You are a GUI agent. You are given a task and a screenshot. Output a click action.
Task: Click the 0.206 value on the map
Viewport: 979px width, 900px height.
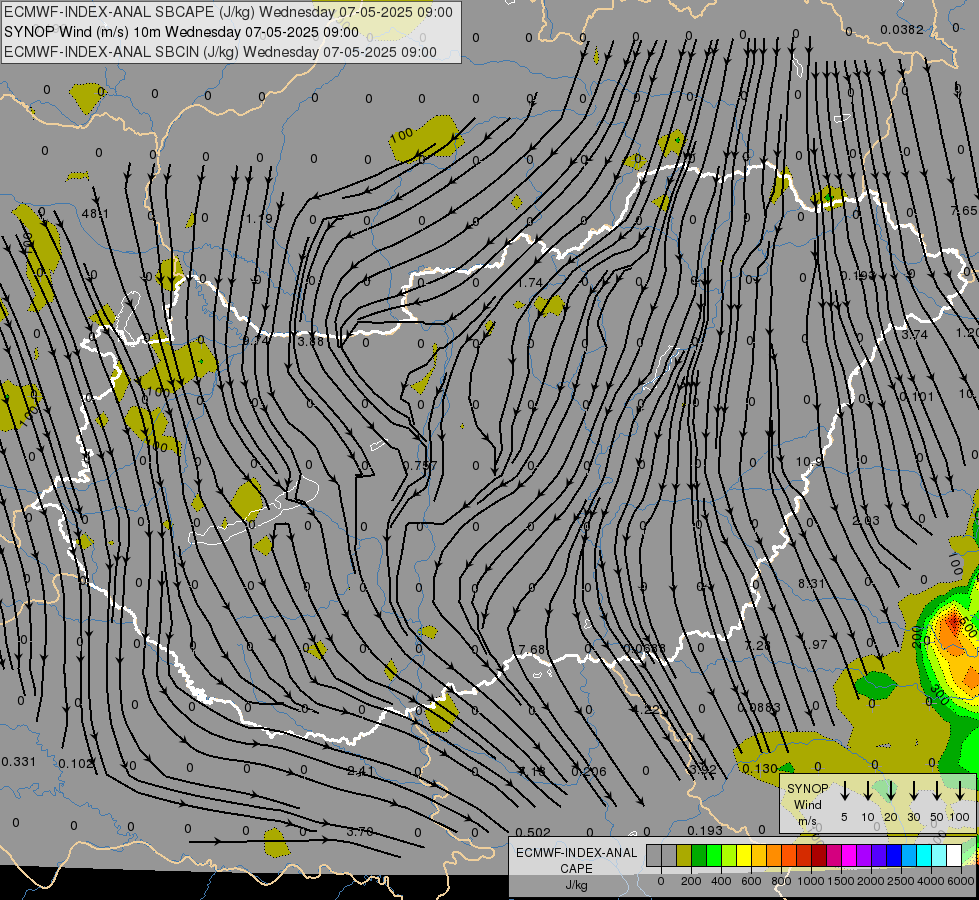pyautogui.click(x=589, y=772)
